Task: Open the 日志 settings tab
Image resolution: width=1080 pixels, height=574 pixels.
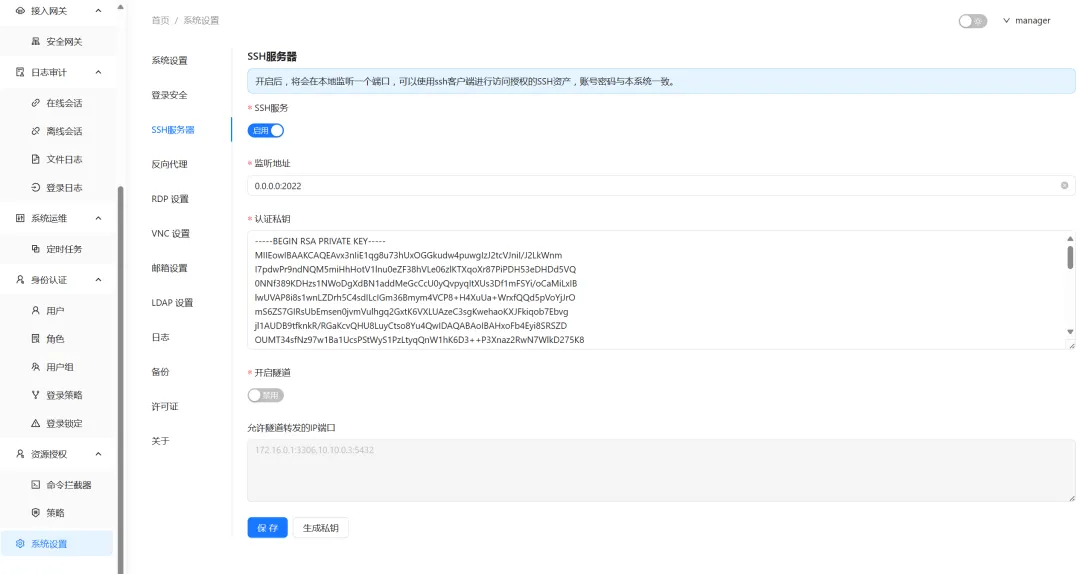Action: (x=160, y=337)
